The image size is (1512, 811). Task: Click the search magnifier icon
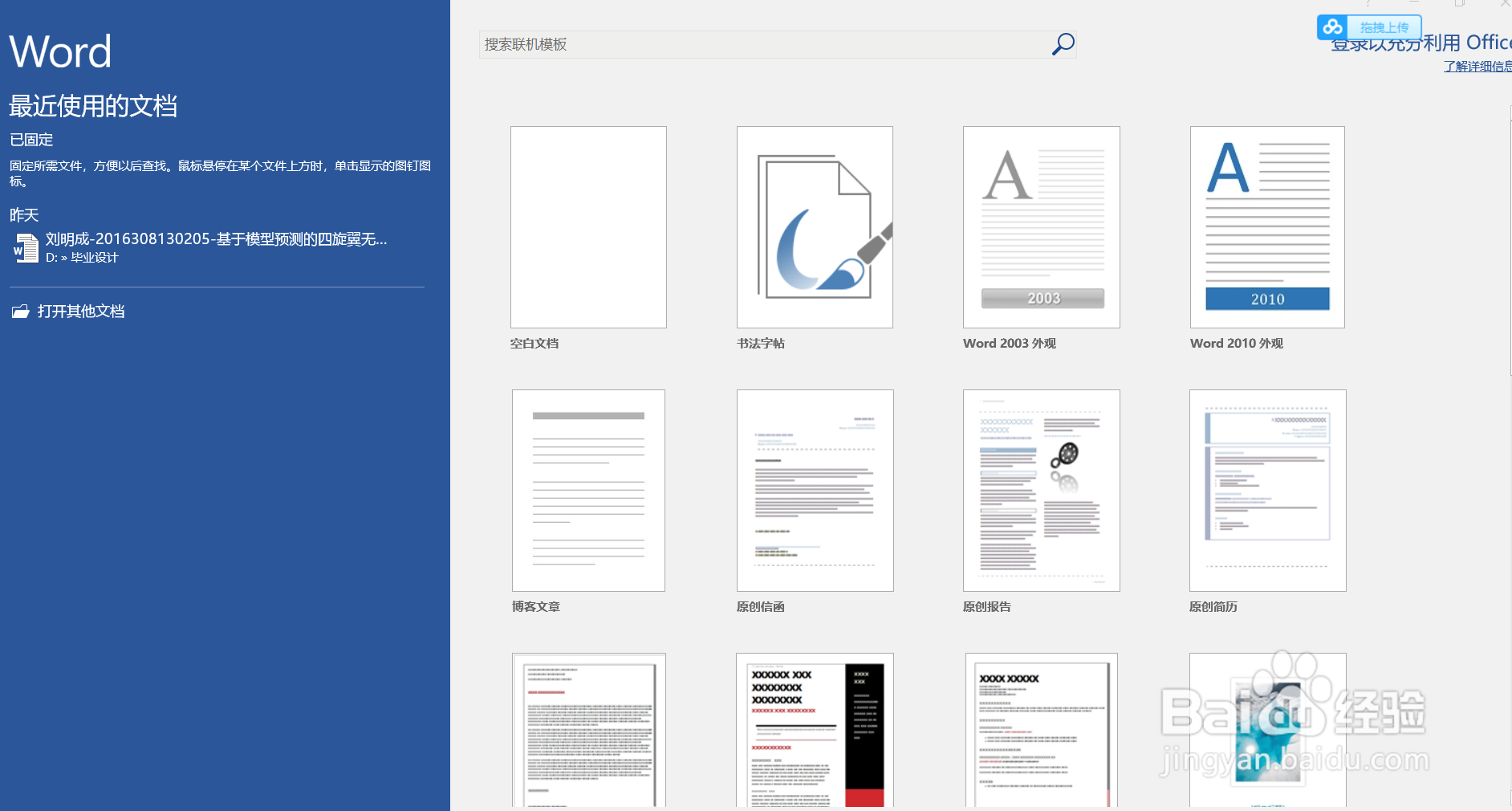1063,44
